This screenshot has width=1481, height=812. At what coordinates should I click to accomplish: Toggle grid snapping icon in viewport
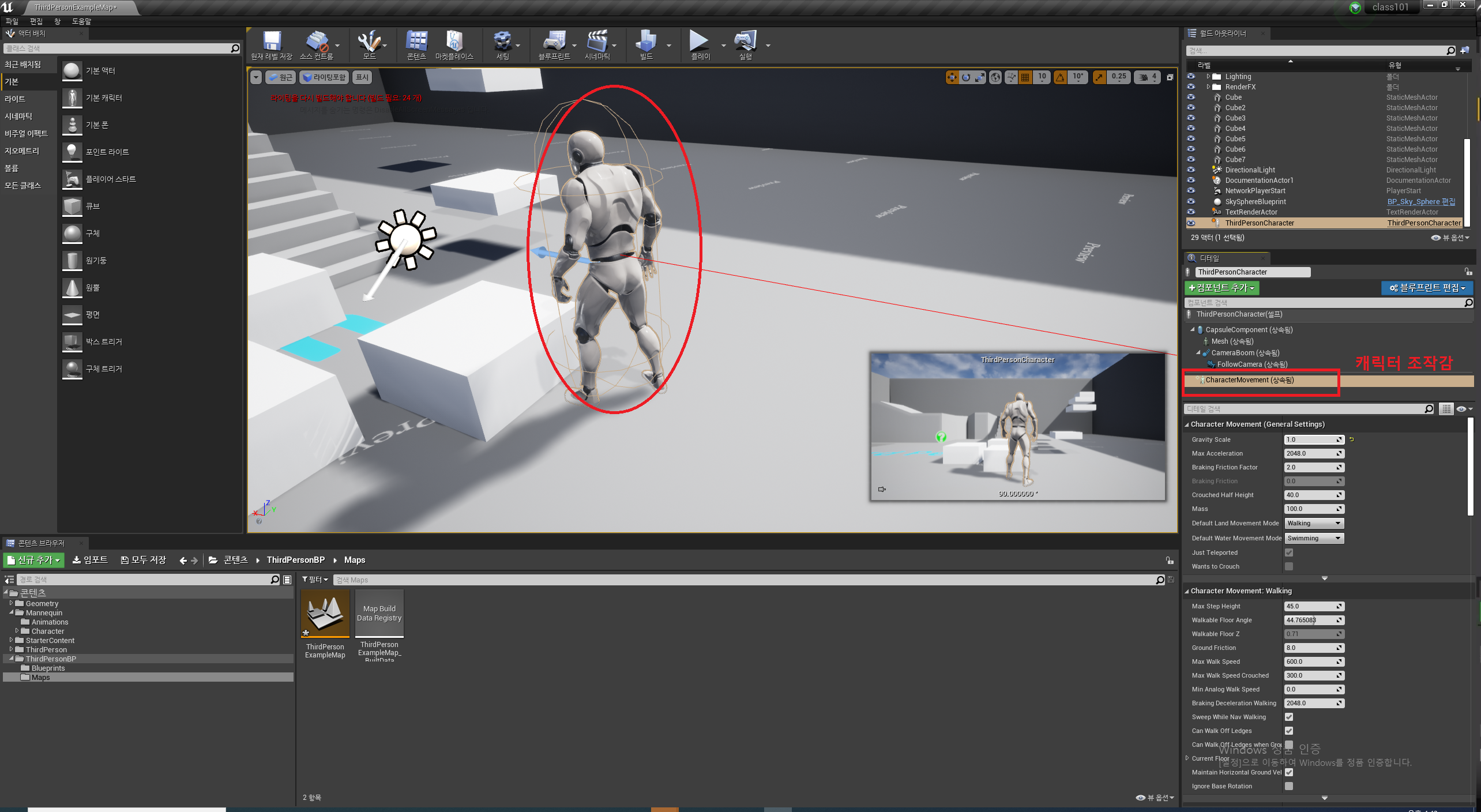[x=1025, y=77]
